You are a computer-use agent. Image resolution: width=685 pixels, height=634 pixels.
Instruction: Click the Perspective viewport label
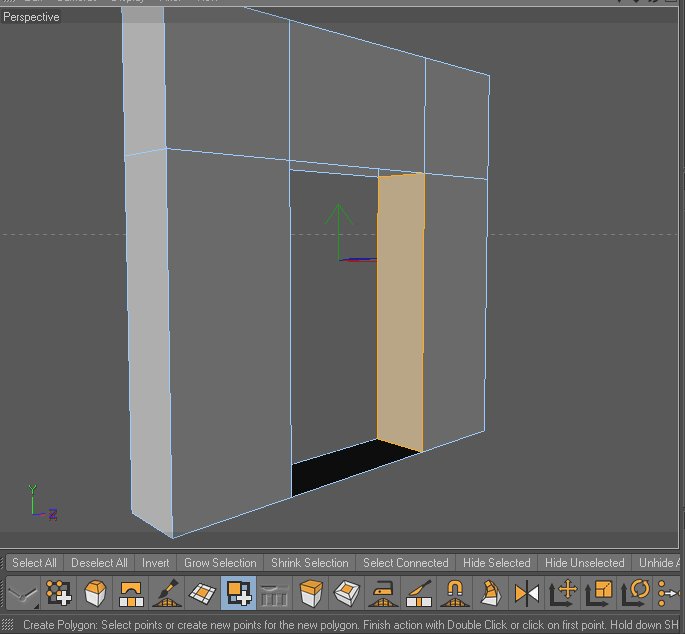[x=31, y=17]
